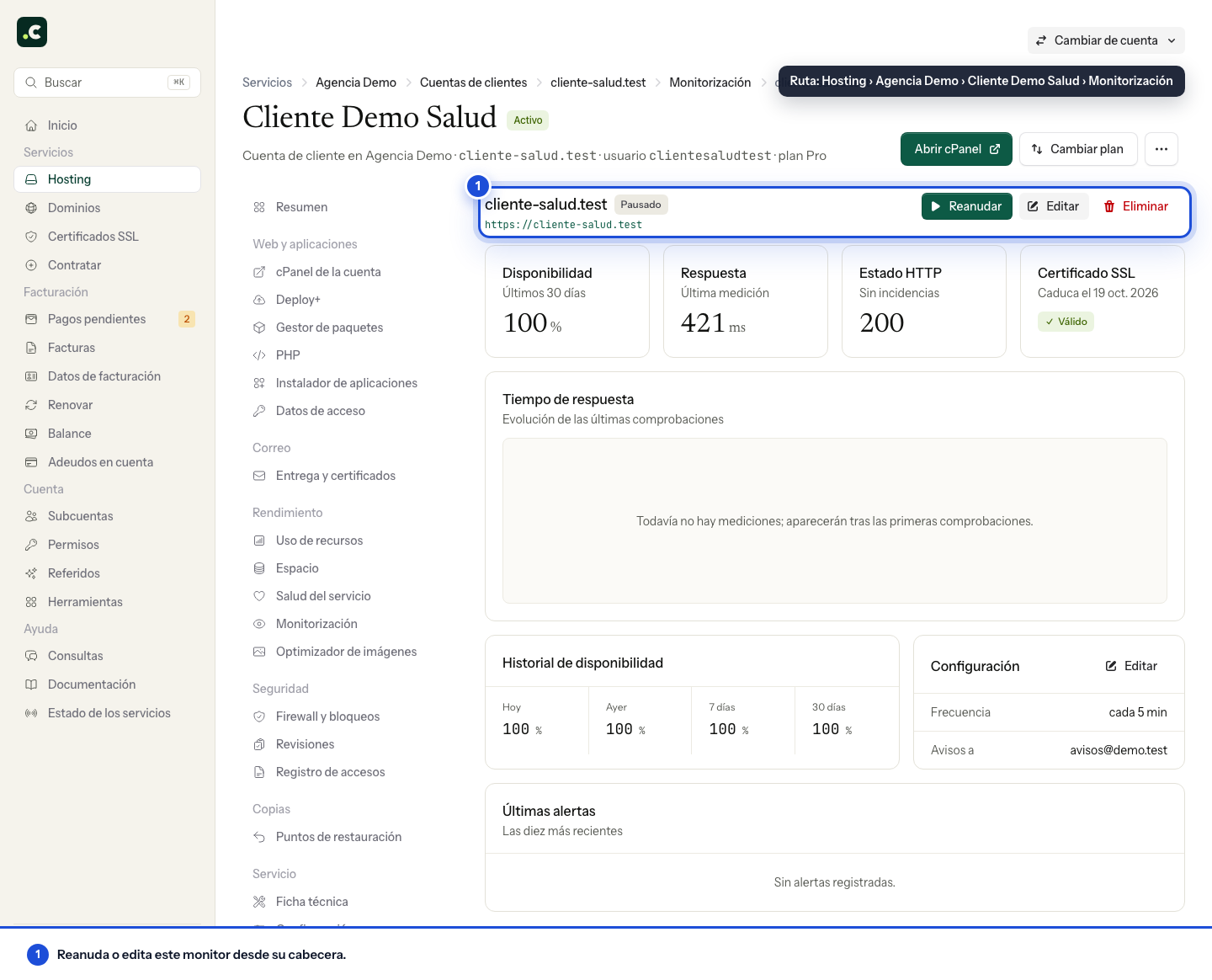Click the Documentación book icon
The height and width of the screenshot is (980, 1212).
coord(31,684)
